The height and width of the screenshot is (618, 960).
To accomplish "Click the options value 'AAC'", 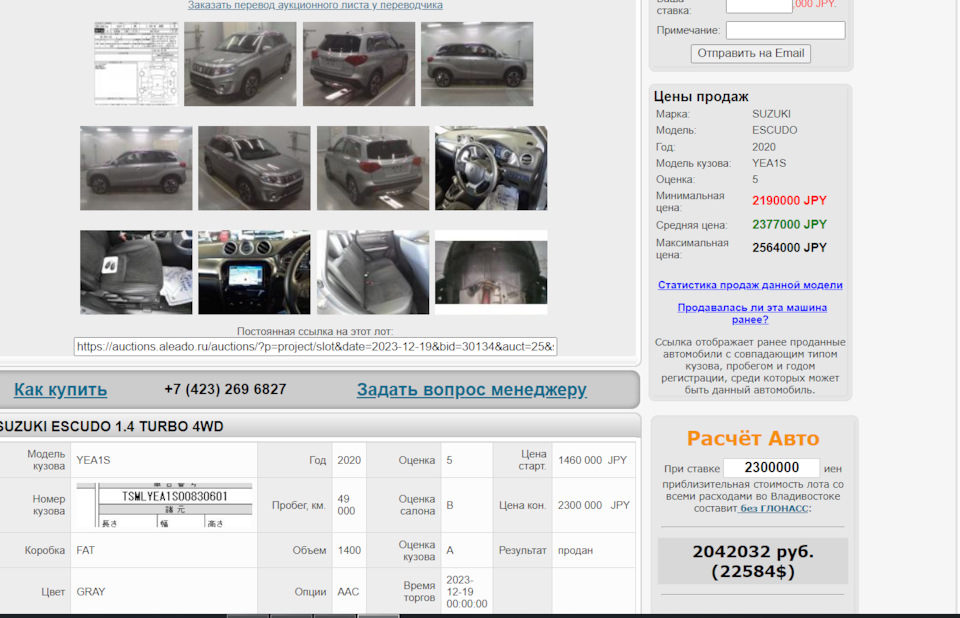I will [x=348, y=592].
